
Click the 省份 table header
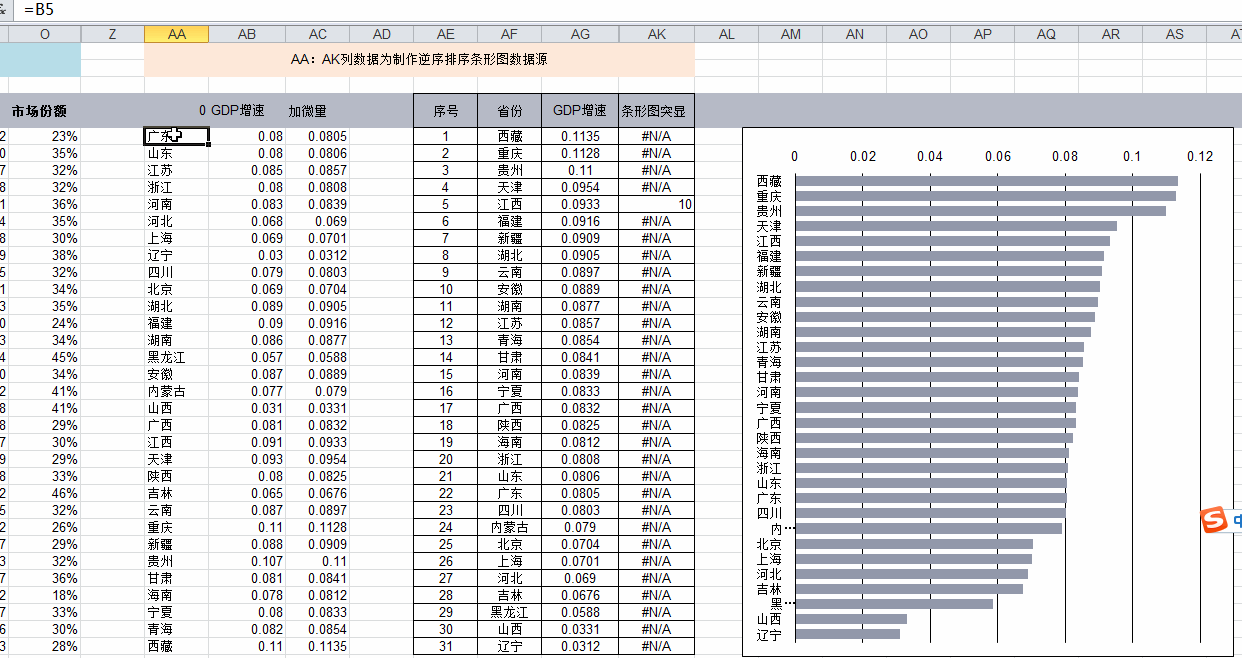coord(510,111)
